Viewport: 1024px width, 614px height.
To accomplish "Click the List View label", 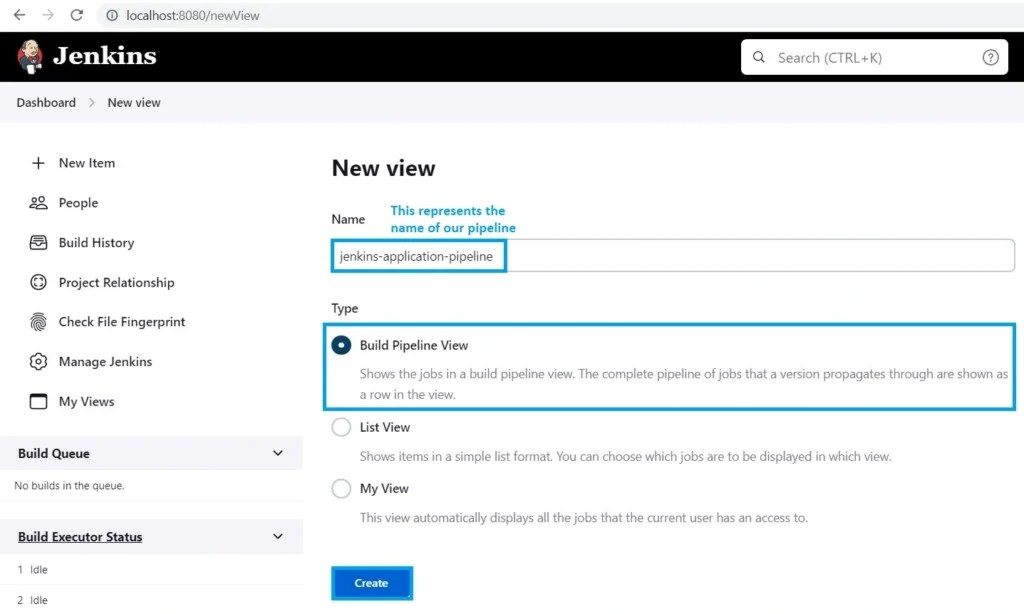I will pos(385,427).
